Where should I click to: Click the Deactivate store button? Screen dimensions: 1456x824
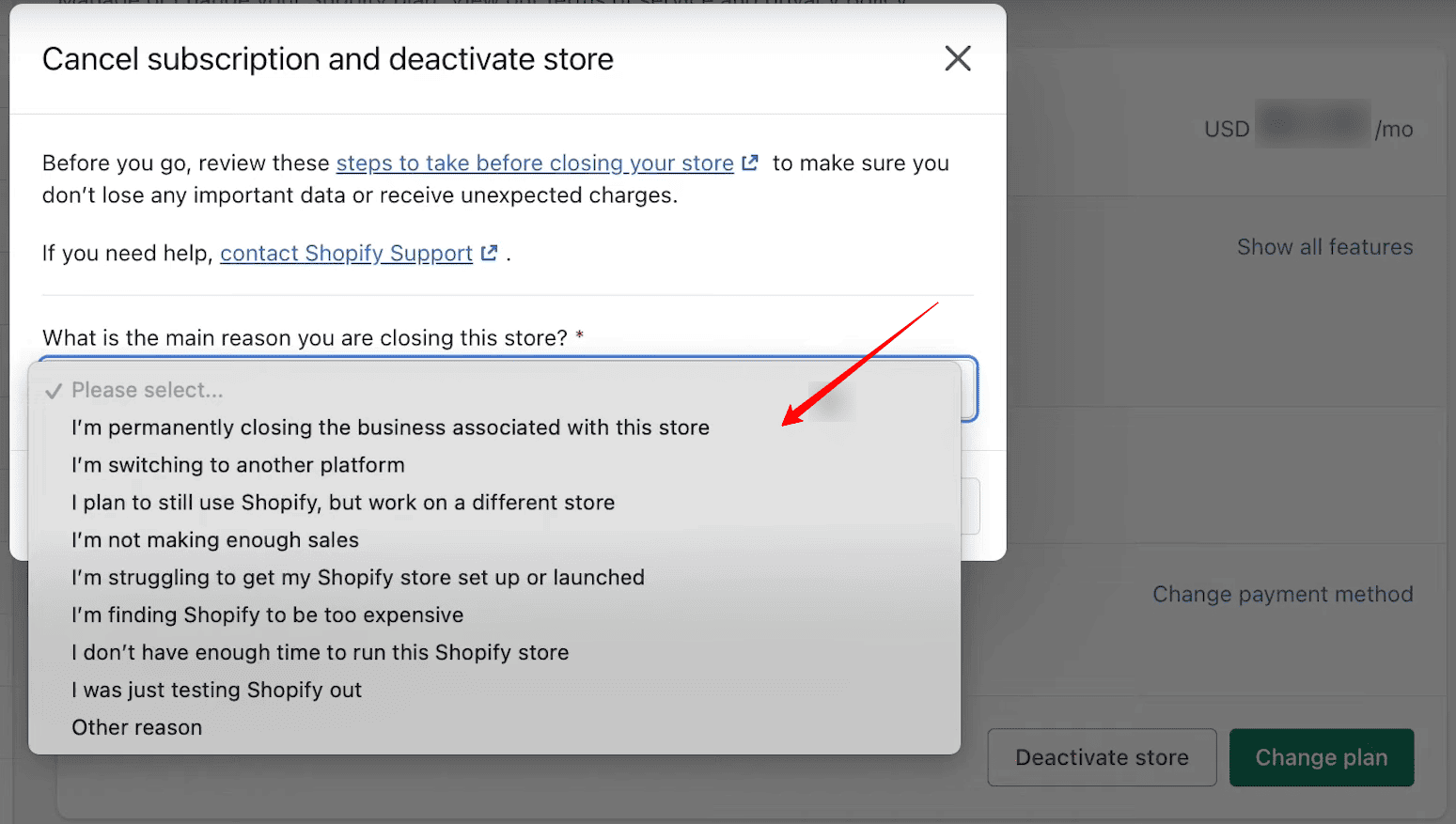pos(1101,756)
